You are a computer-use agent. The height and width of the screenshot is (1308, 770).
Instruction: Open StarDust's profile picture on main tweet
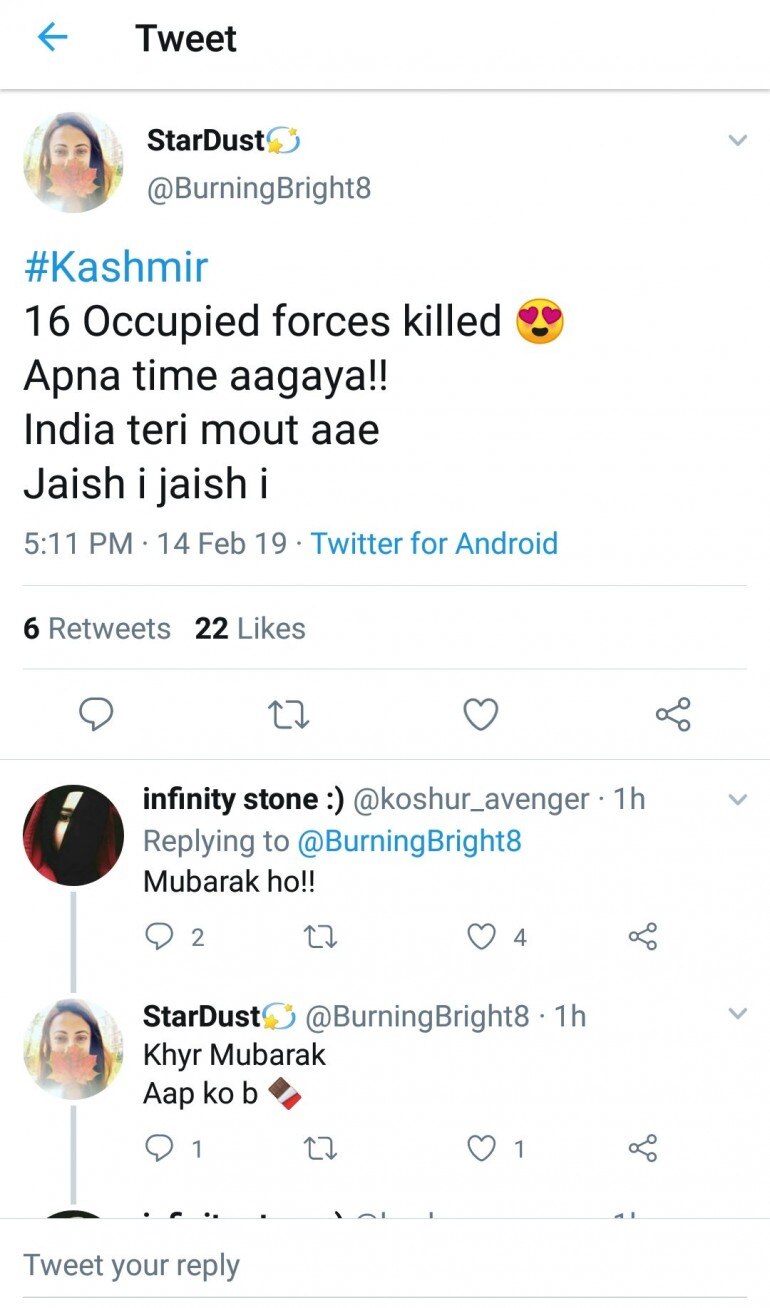click(73, 162)
